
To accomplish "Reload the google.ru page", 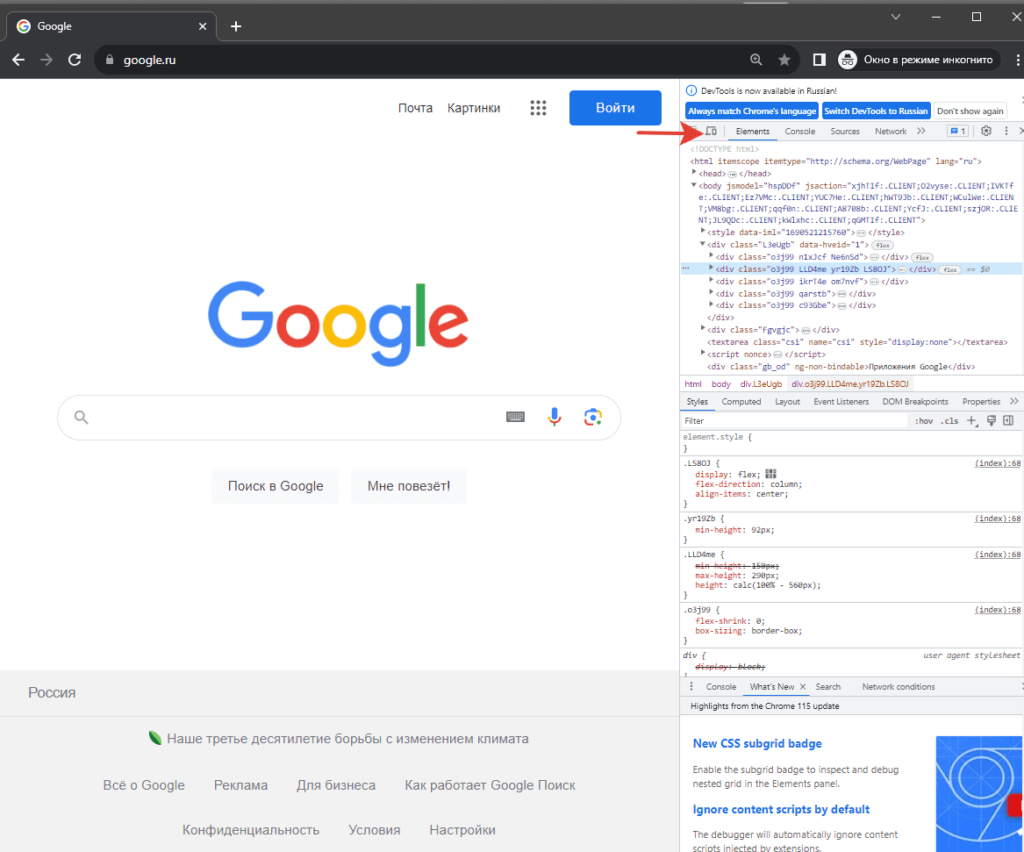I will [x=74, y=60].
